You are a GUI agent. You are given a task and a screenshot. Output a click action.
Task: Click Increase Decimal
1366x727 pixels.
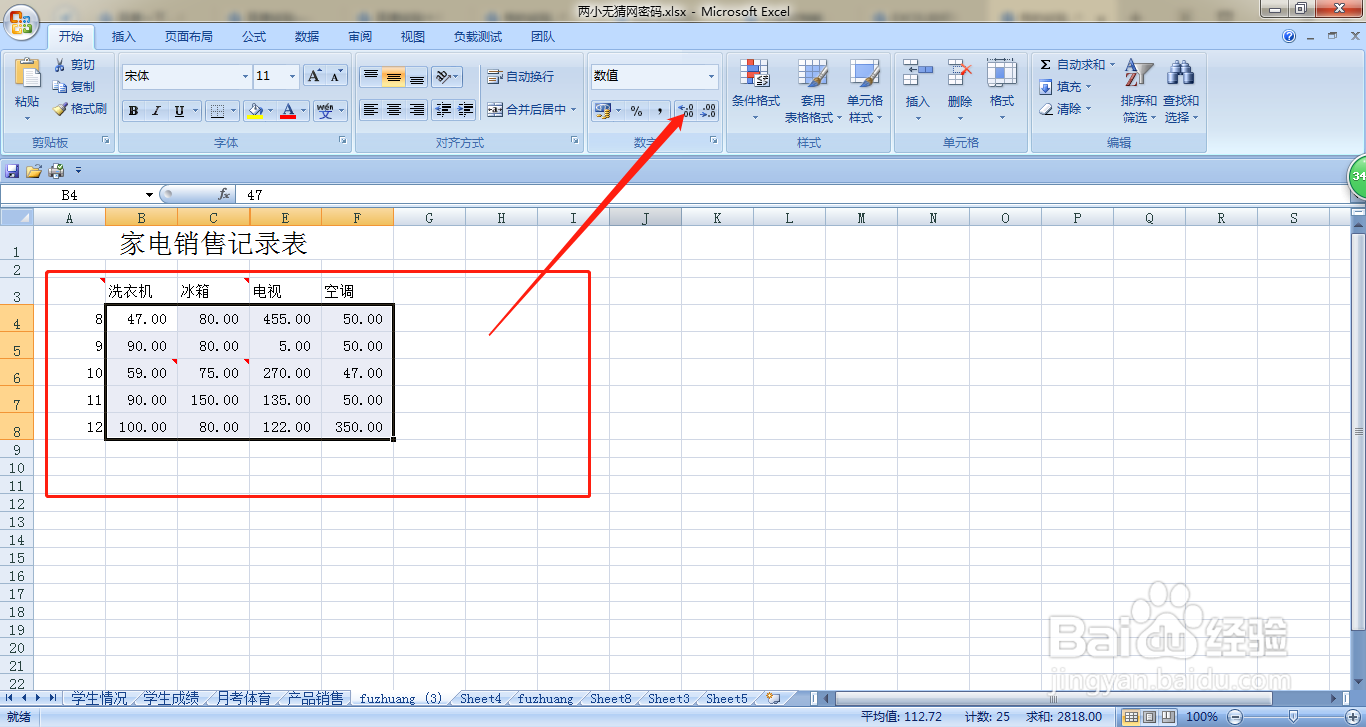(x=685, y=111)
